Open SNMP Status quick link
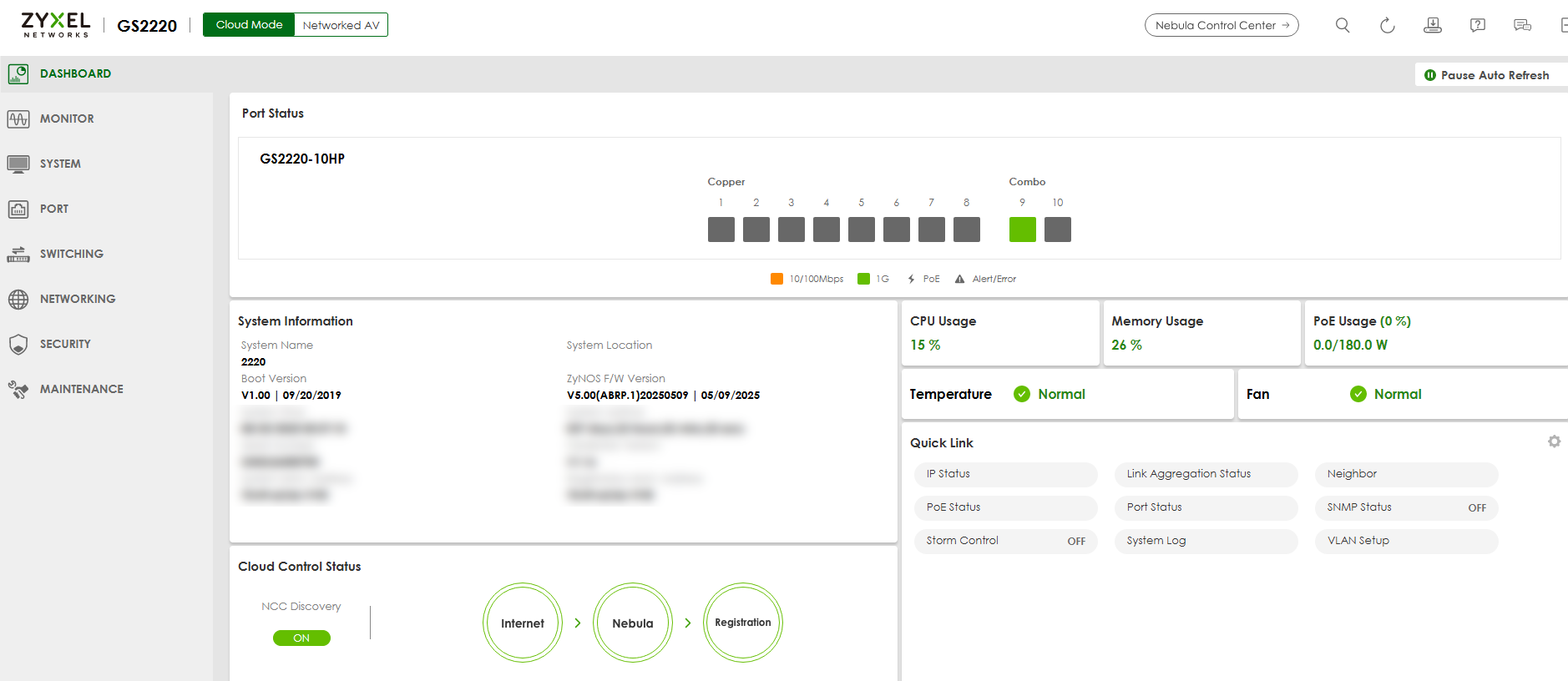 1407,507
